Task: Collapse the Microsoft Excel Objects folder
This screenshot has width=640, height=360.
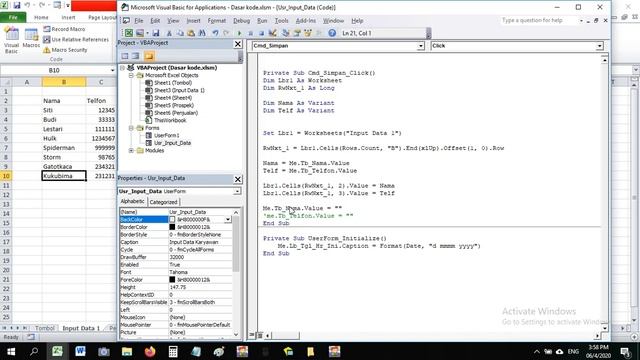Action: pyautogui.click(x=131, y=76)
